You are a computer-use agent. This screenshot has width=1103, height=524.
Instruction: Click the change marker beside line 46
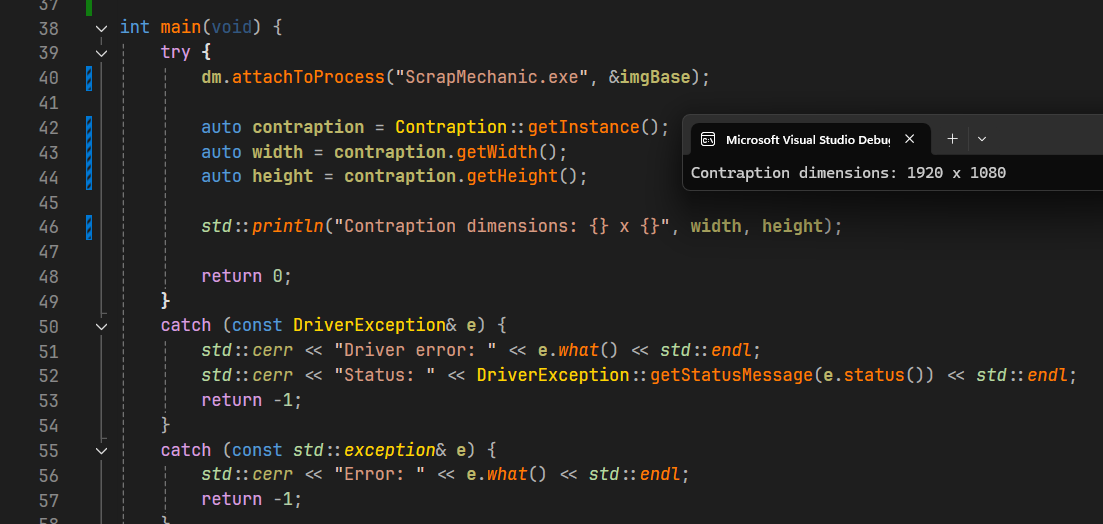(x=90, y=226)
